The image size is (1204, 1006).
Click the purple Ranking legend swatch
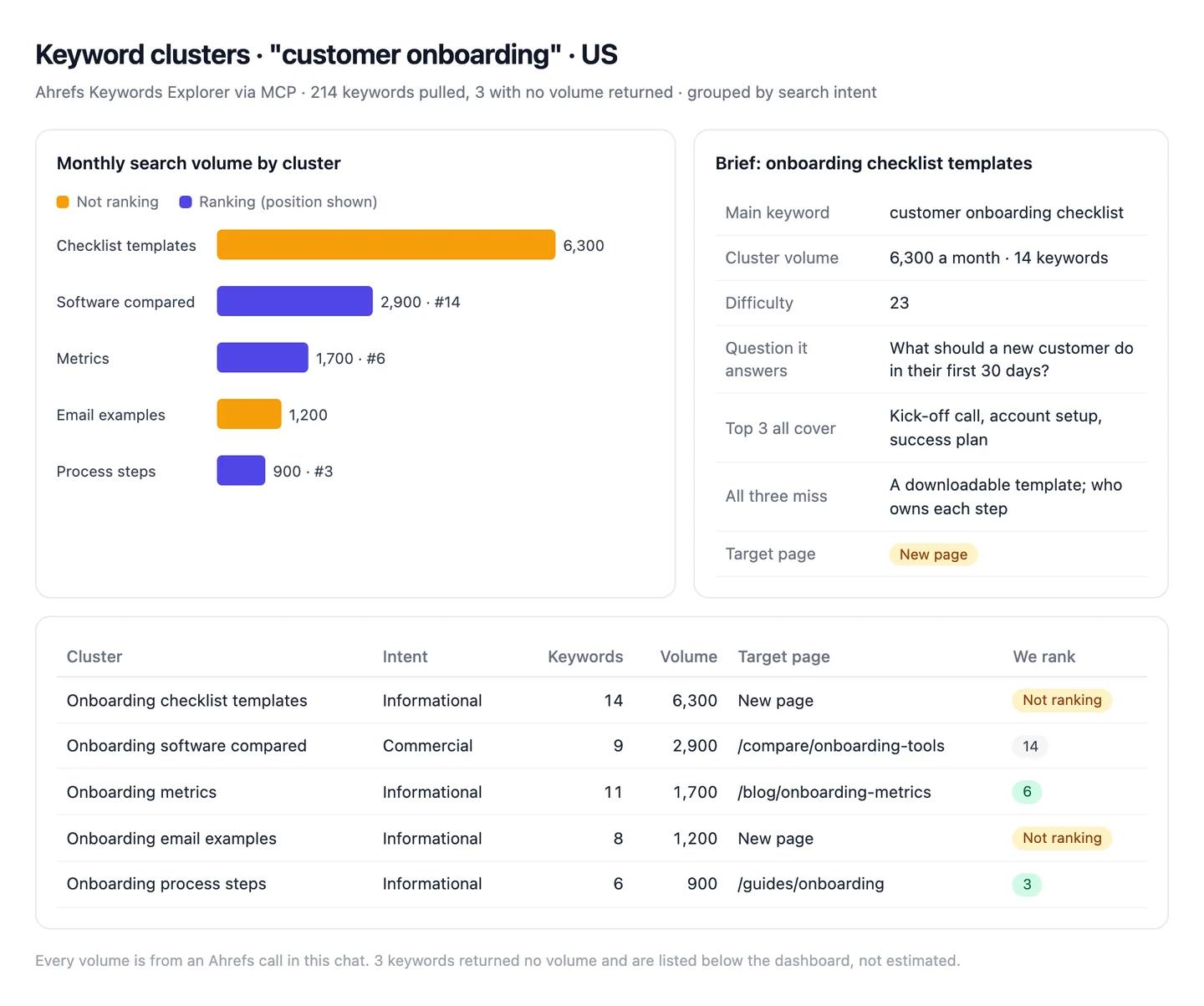click(186, 202)
